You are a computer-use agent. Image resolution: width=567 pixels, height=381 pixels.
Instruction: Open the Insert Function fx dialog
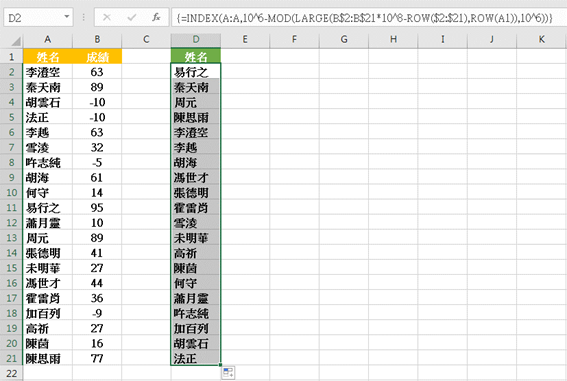[156, 17]
